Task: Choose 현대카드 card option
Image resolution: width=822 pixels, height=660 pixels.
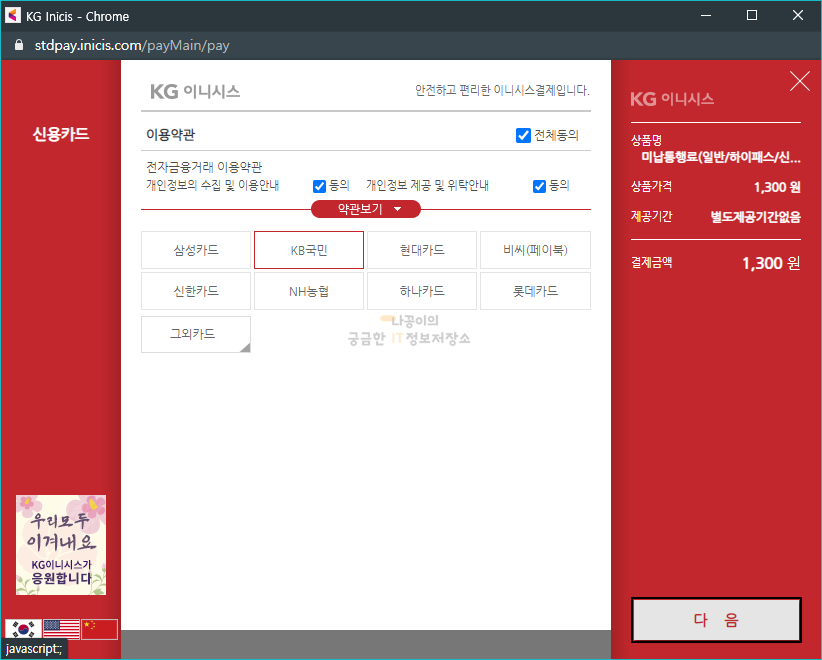Action: pos(422,250)
